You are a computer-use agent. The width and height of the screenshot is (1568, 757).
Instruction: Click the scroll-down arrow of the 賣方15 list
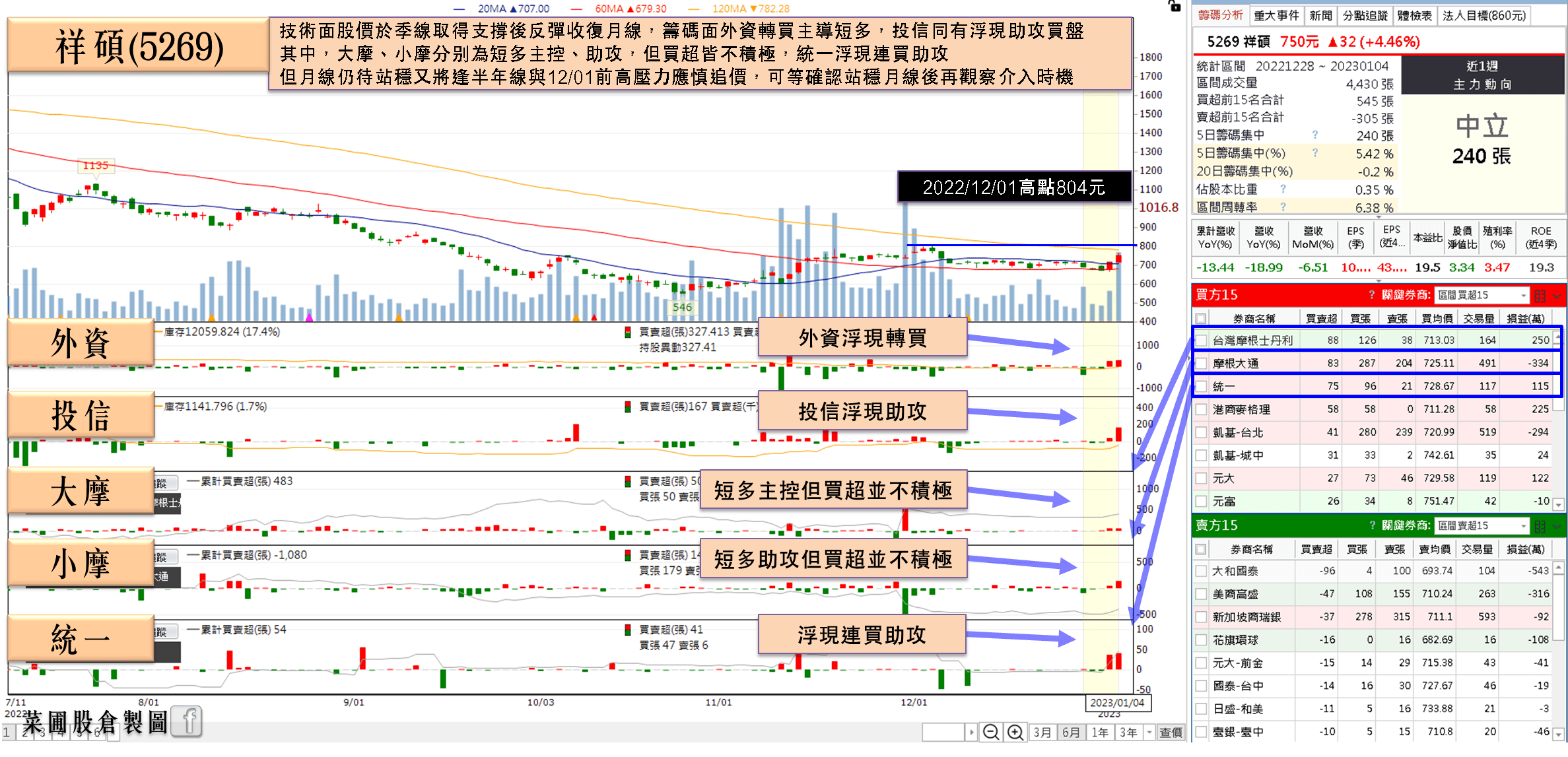(1558, 734)
